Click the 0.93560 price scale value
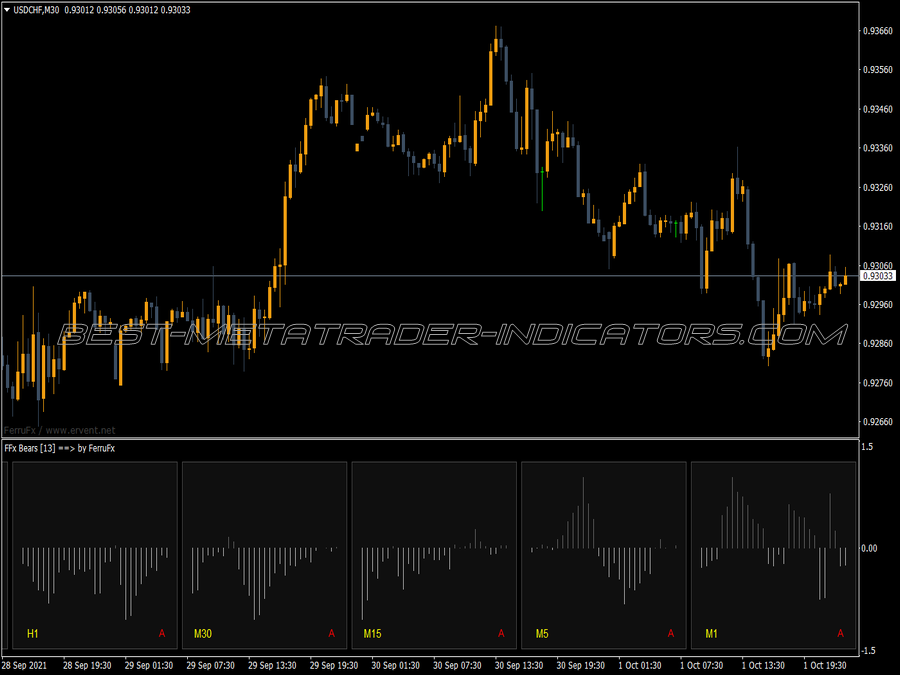Screen dimensions: 900x675 pyautogui.click(x=878, y=70)
